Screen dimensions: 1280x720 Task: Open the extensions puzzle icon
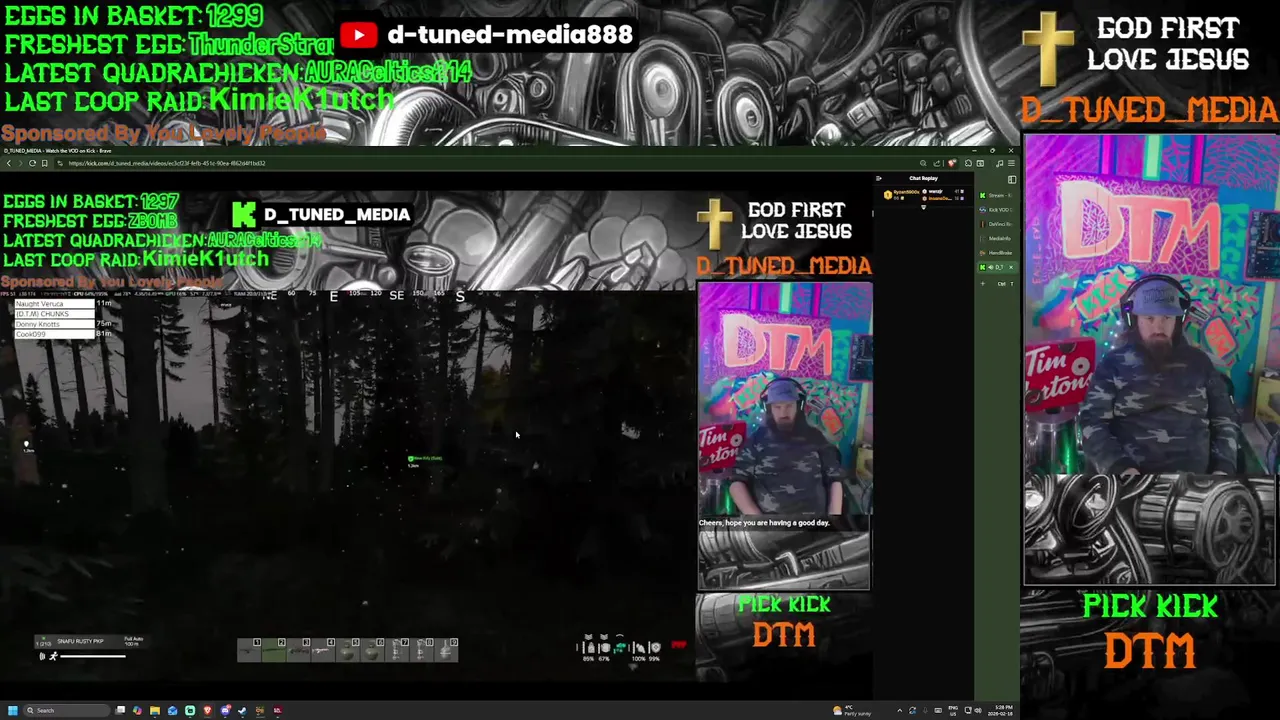click(x=968, y=163)
